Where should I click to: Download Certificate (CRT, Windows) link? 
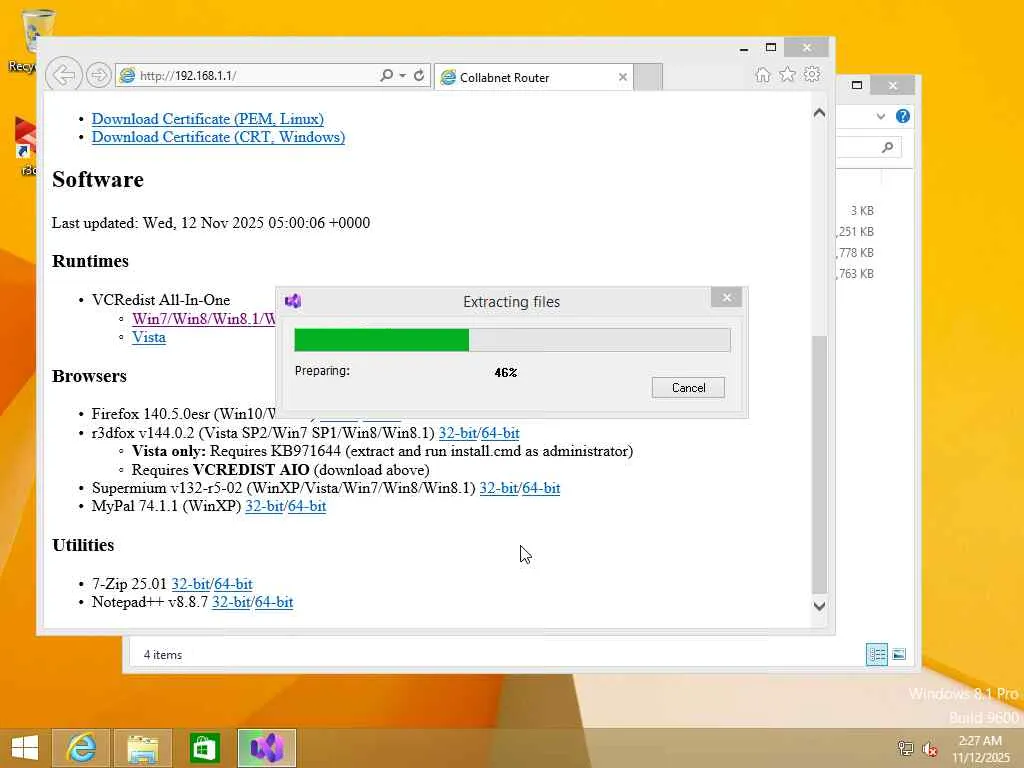pos(218,137)
